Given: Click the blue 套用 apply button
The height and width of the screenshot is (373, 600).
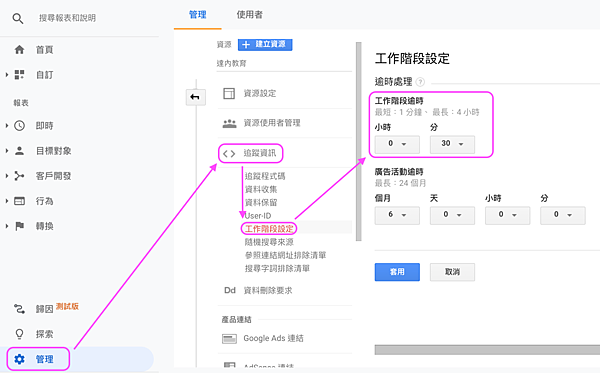Looking at the screenshot, I should pyautogui.click(x=397, y=272).
